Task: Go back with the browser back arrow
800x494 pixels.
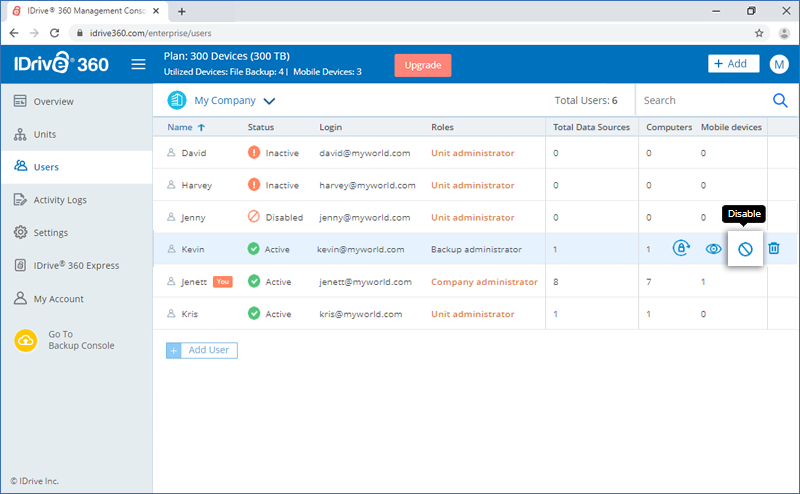Action: click(14, 33)
